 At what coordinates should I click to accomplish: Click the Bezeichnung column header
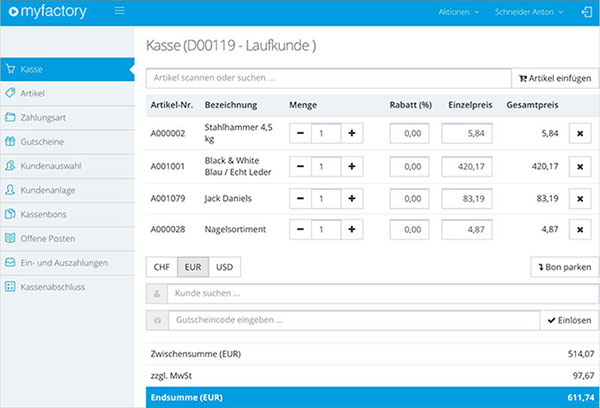pos(231,105)
